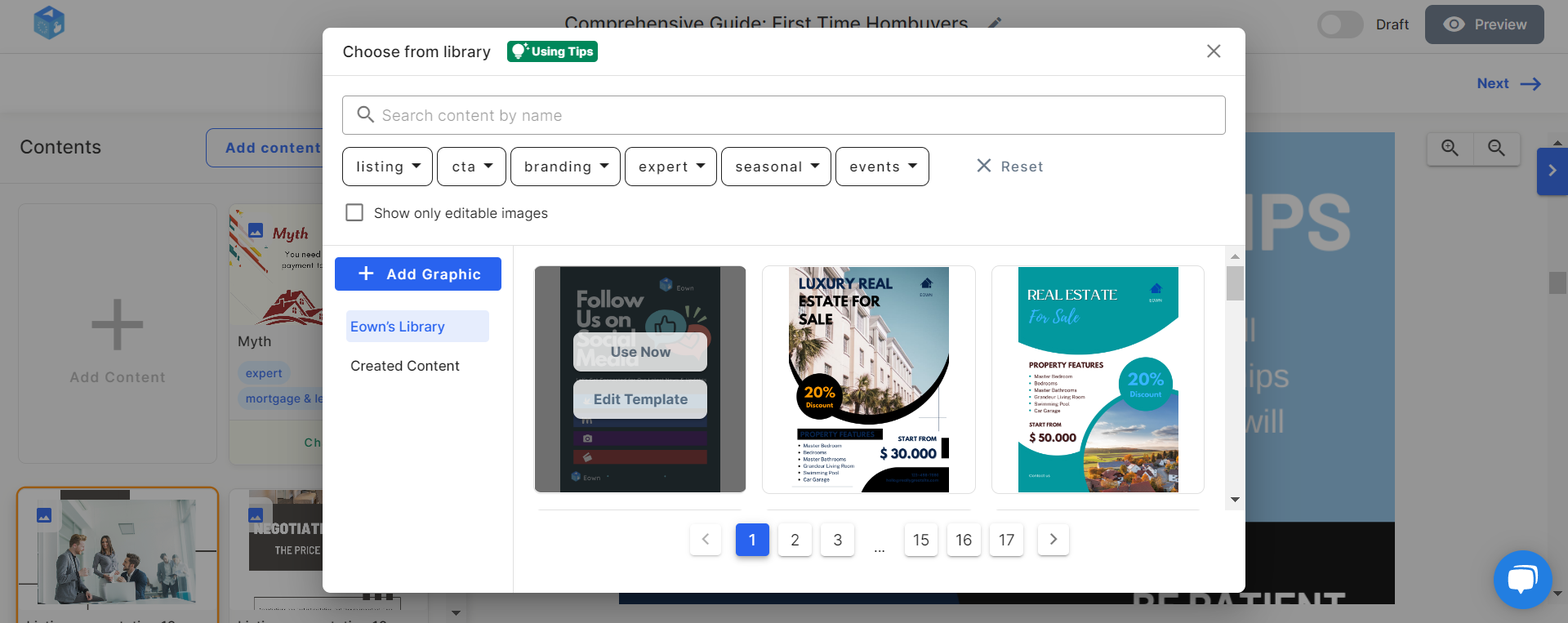Go to page 2

pyautogui.click(x=795, y=540)
